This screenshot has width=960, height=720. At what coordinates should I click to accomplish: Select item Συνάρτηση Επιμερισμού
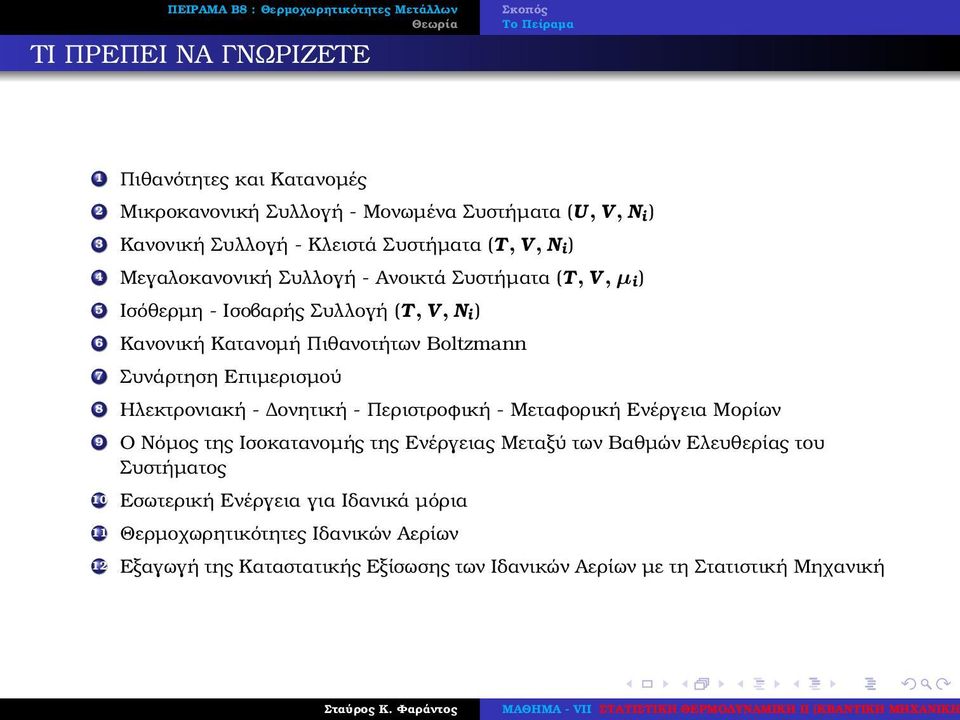coord(230,377)
